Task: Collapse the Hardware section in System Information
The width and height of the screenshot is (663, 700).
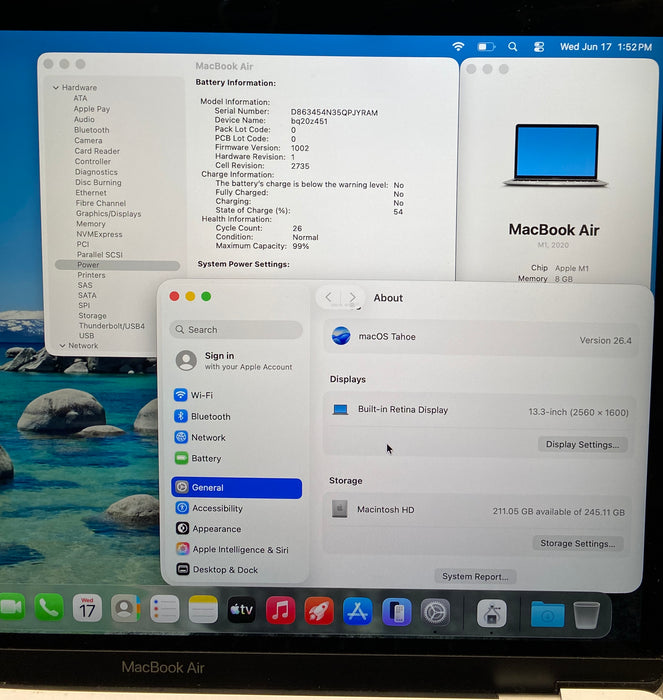Action: coord(56,88)
